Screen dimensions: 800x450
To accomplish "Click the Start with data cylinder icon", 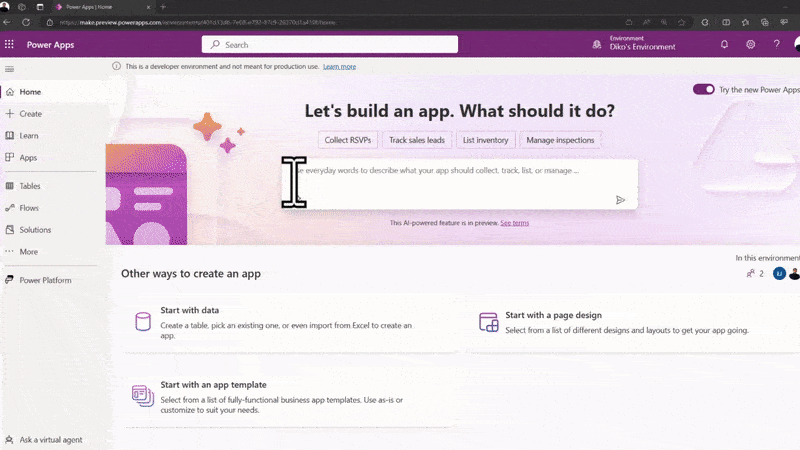I will [x=143, y=321].
